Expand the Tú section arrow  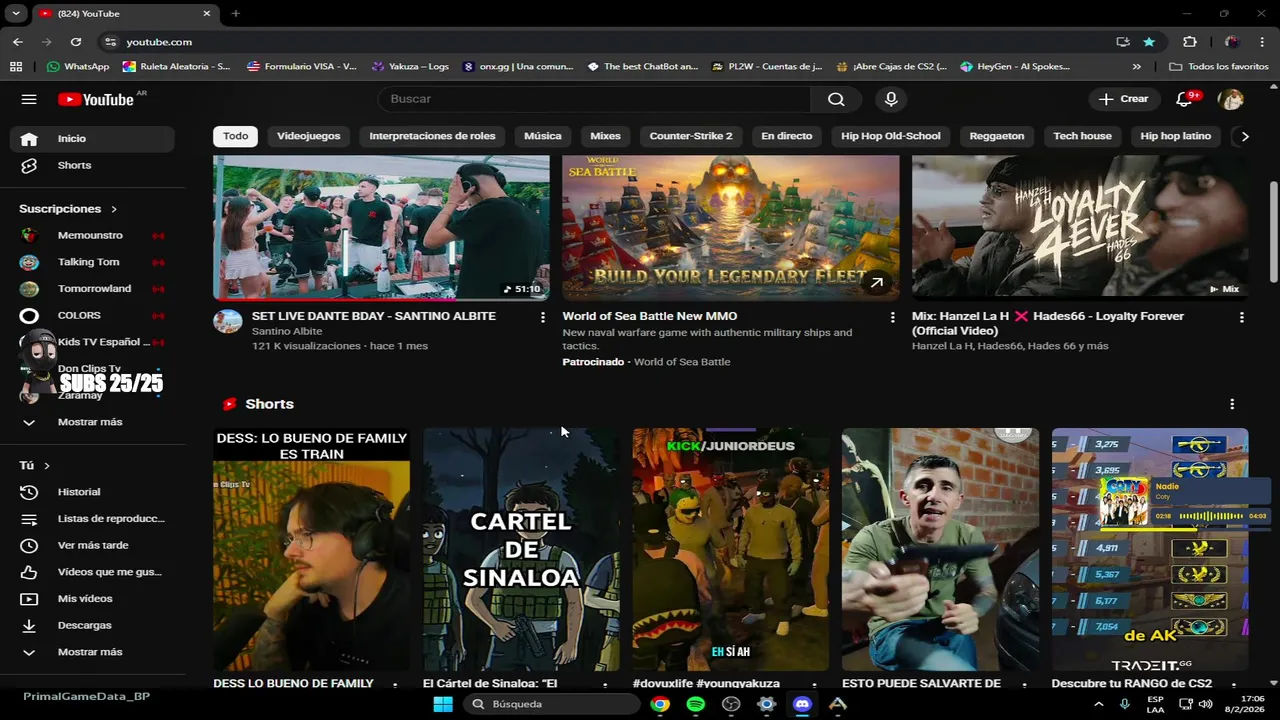coord(47,466)
